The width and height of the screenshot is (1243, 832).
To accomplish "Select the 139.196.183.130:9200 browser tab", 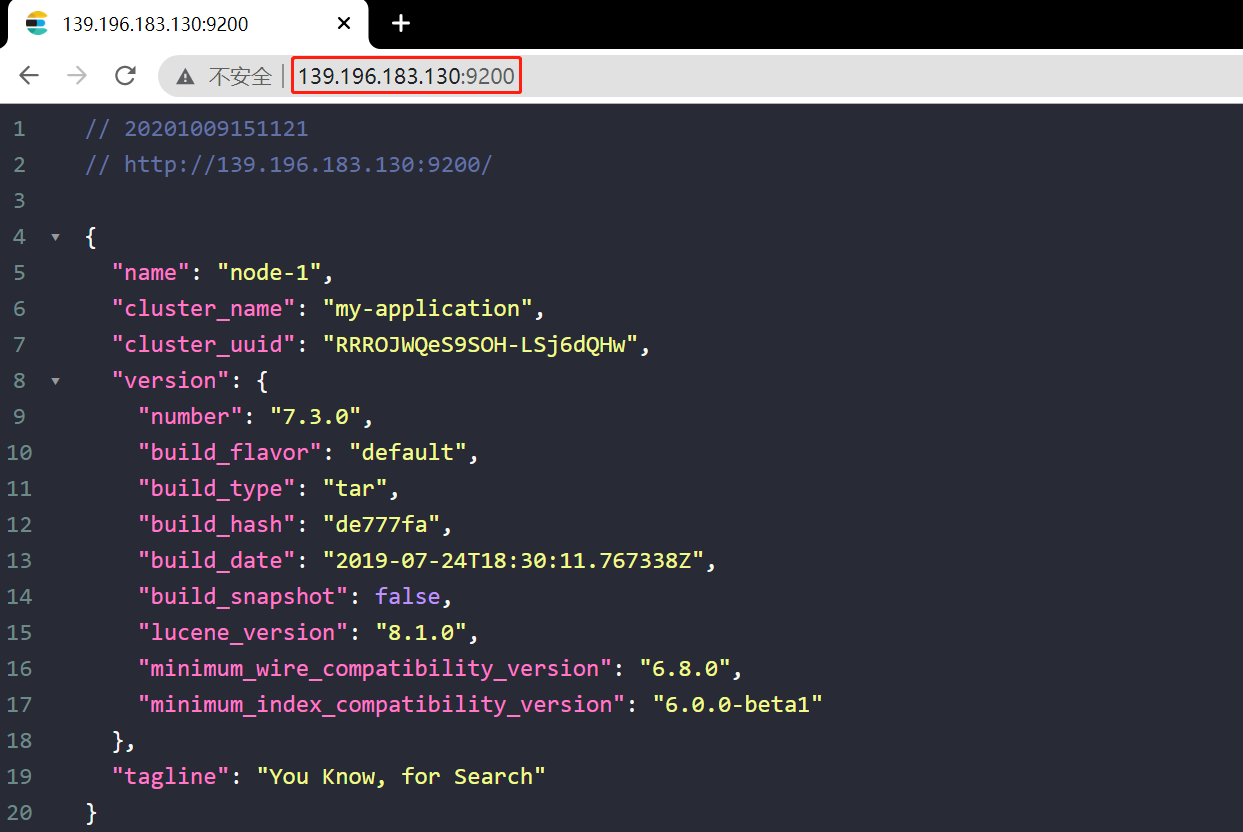I will (x=187, y=24).
